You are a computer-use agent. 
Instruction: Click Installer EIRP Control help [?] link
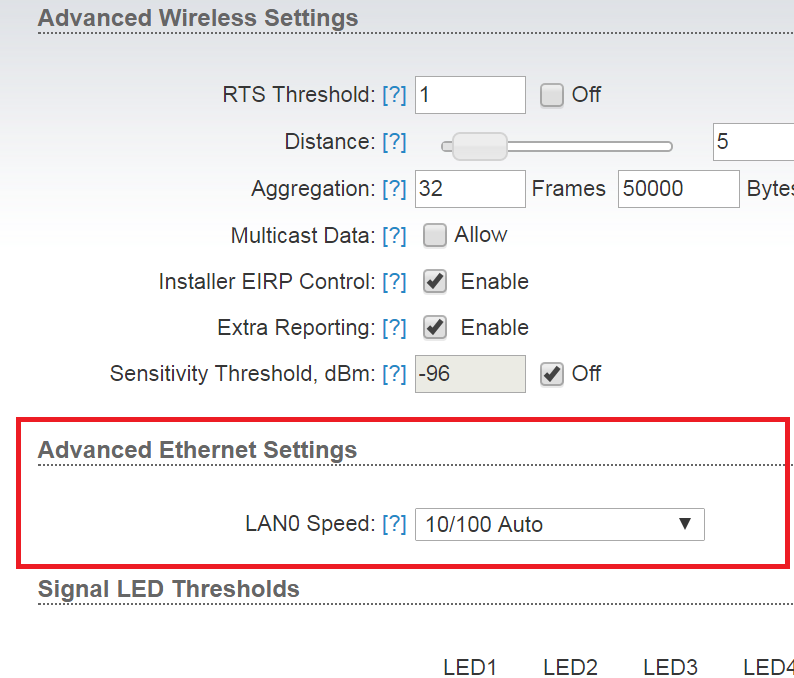[394, 282]
